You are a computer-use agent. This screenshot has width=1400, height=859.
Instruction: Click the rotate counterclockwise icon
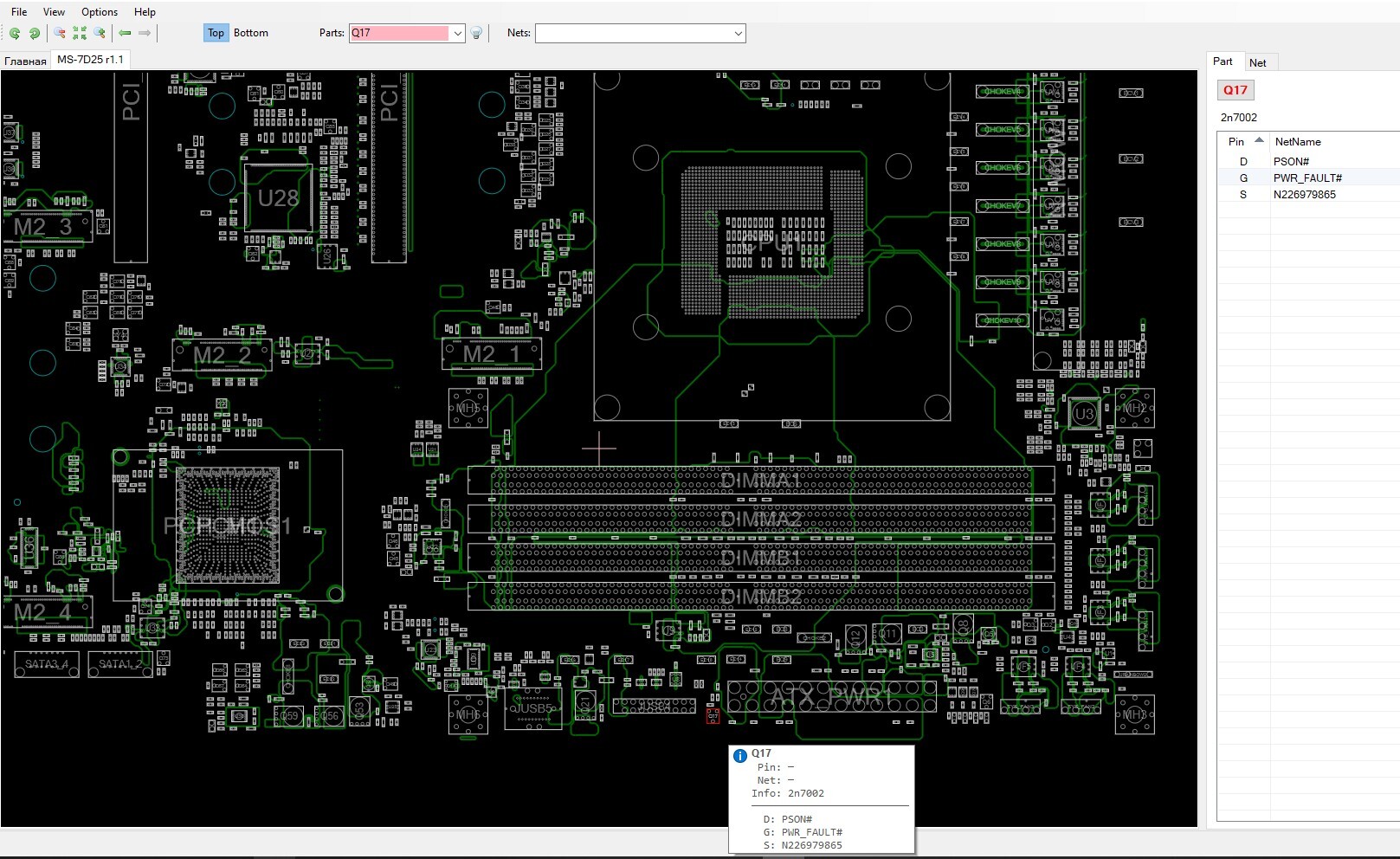click(15, 33)
